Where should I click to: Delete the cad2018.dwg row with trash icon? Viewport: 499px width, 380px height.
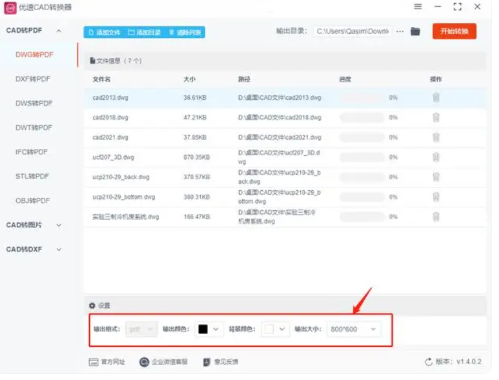tap(436, 117)
